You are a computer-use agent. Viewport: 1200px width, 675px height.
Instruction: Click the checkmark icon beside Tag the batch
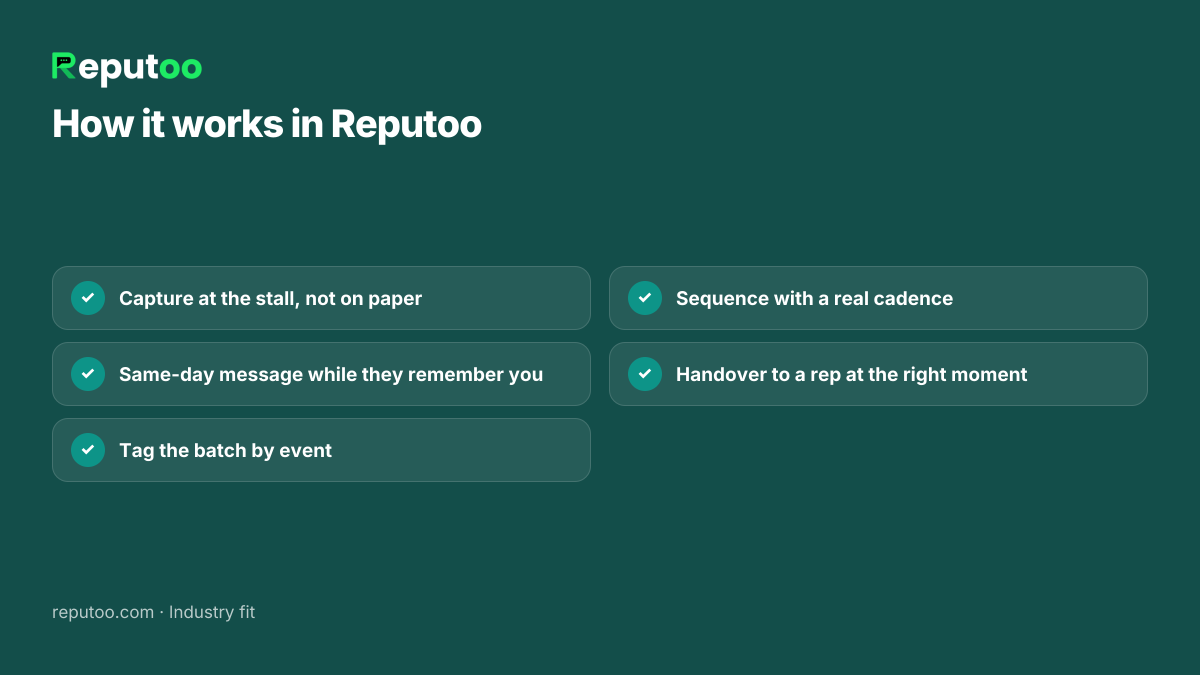88,450
